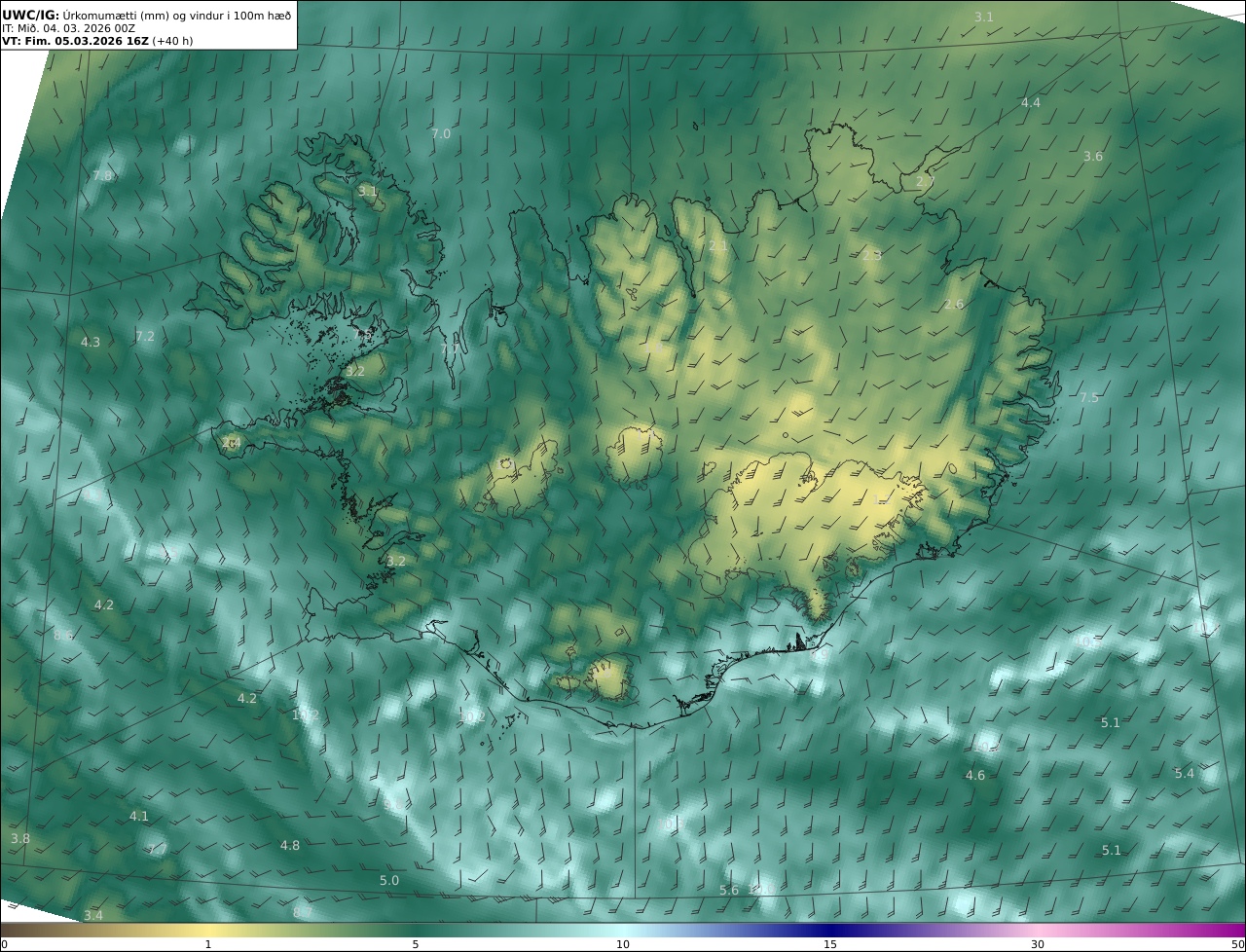The height and width of the screenshot is (952, 1246).
Task: Click inside the Hofsjökull glacier outline
Action: [635, 456]
